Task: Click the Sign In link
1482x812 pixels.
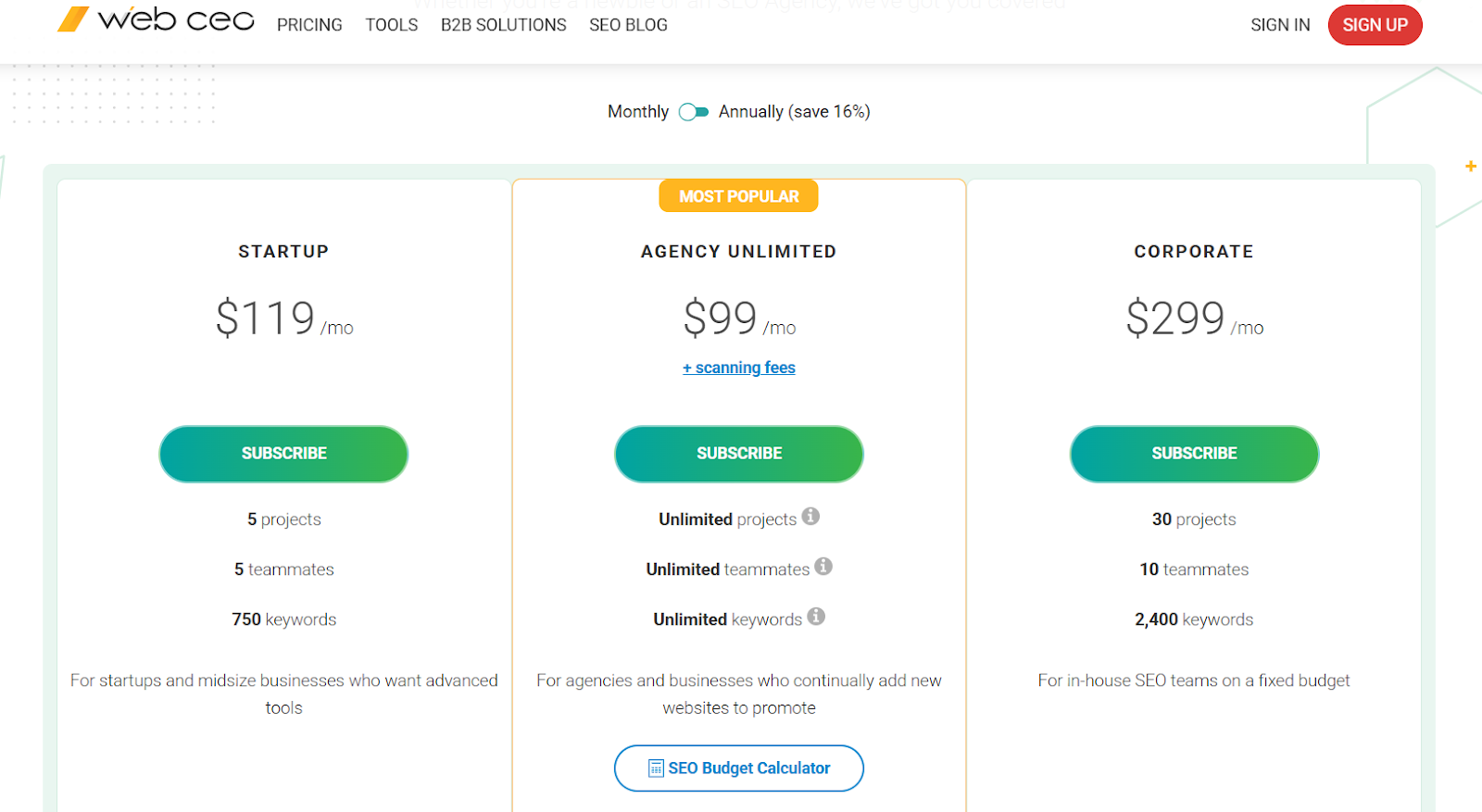Action: click(1280, 25)
